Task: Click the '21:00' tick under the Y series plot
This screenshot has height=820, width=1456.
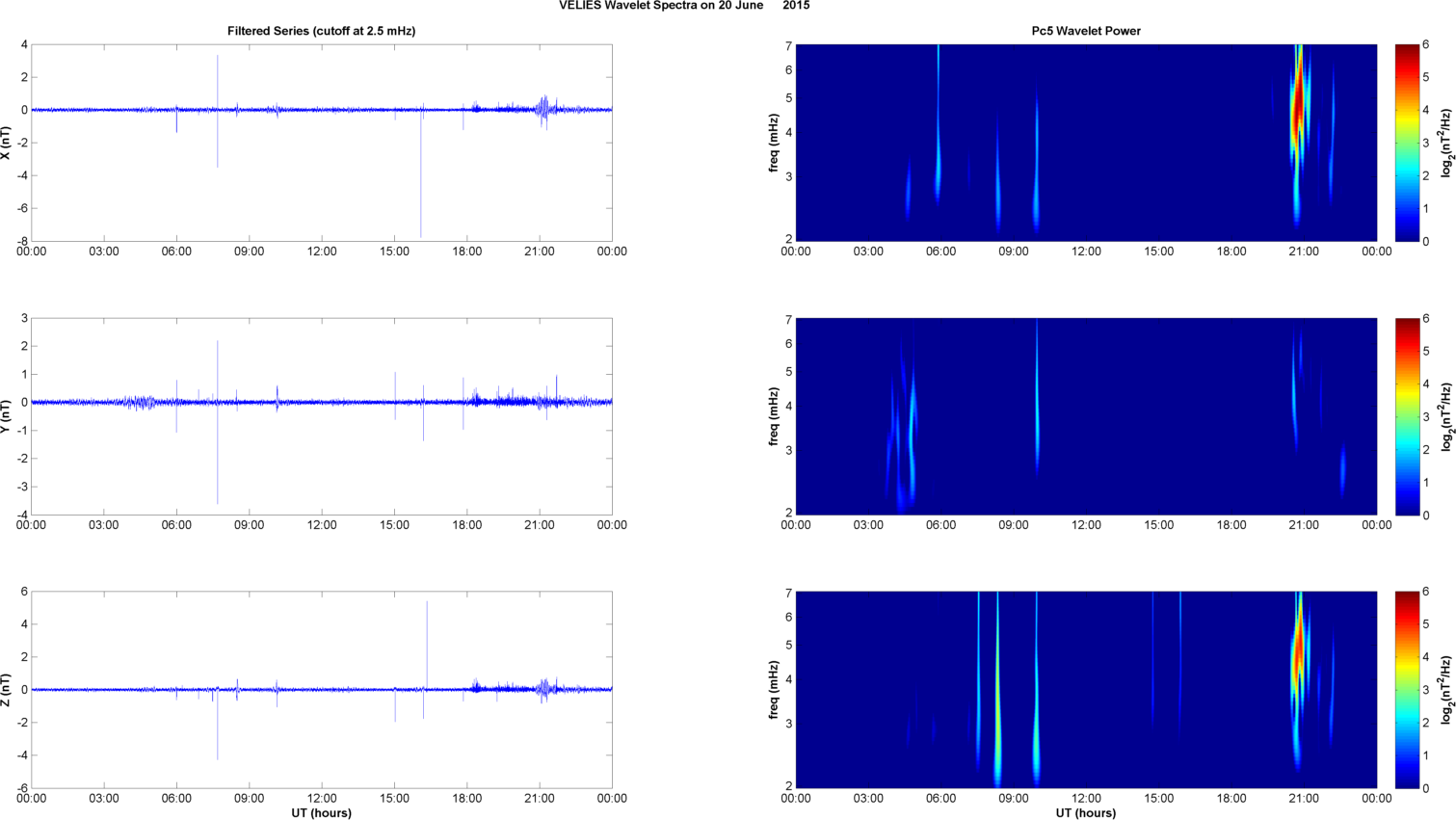Action: pos(540,525)
